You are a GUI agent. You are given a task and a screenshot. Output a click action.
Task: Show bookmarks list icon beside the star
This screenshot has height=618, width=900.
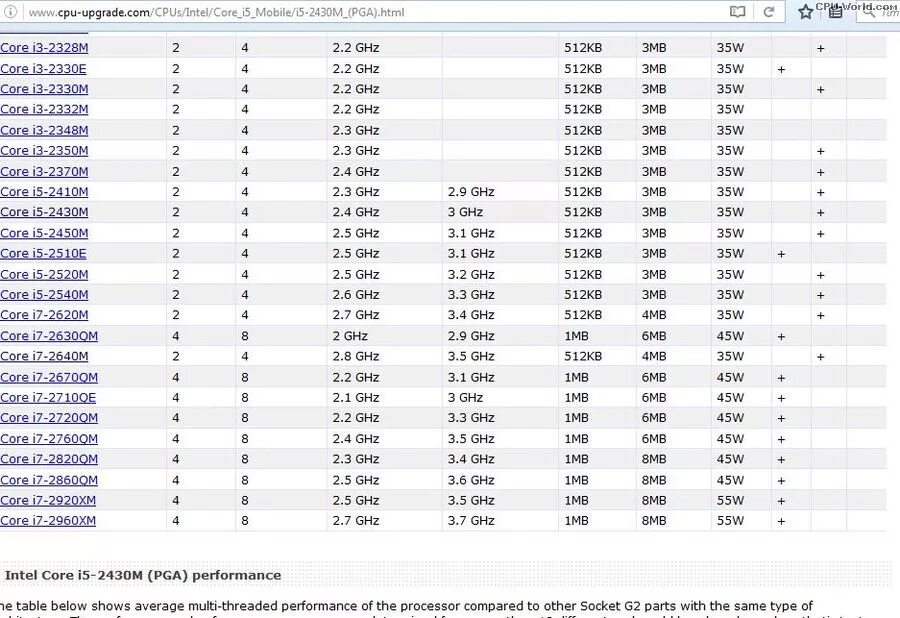click(x=835, y=11)
